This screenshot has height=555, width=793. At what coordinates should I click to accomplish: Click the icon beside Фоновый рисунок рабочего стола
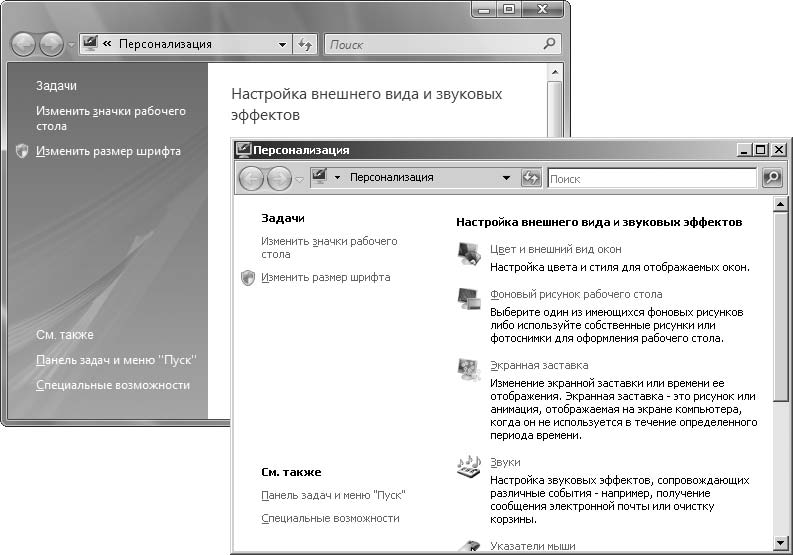click(469, 300)
